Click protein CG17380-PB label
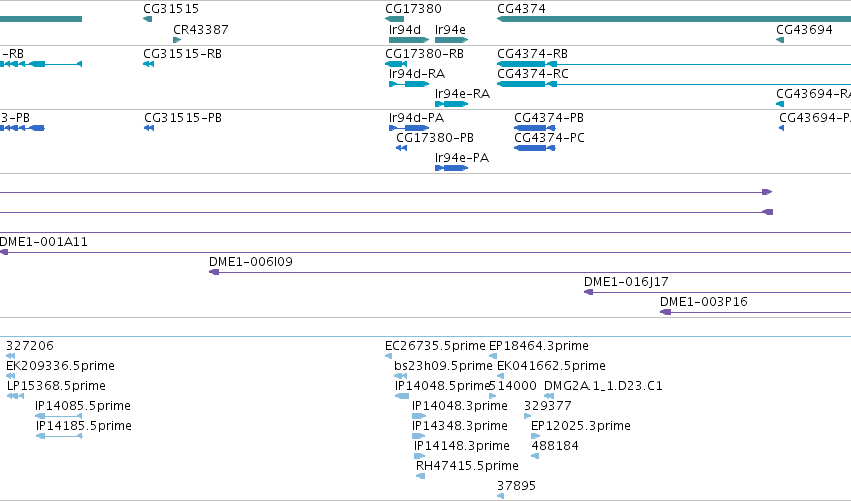Screen dimensions: 851x501 coord(435,138)
